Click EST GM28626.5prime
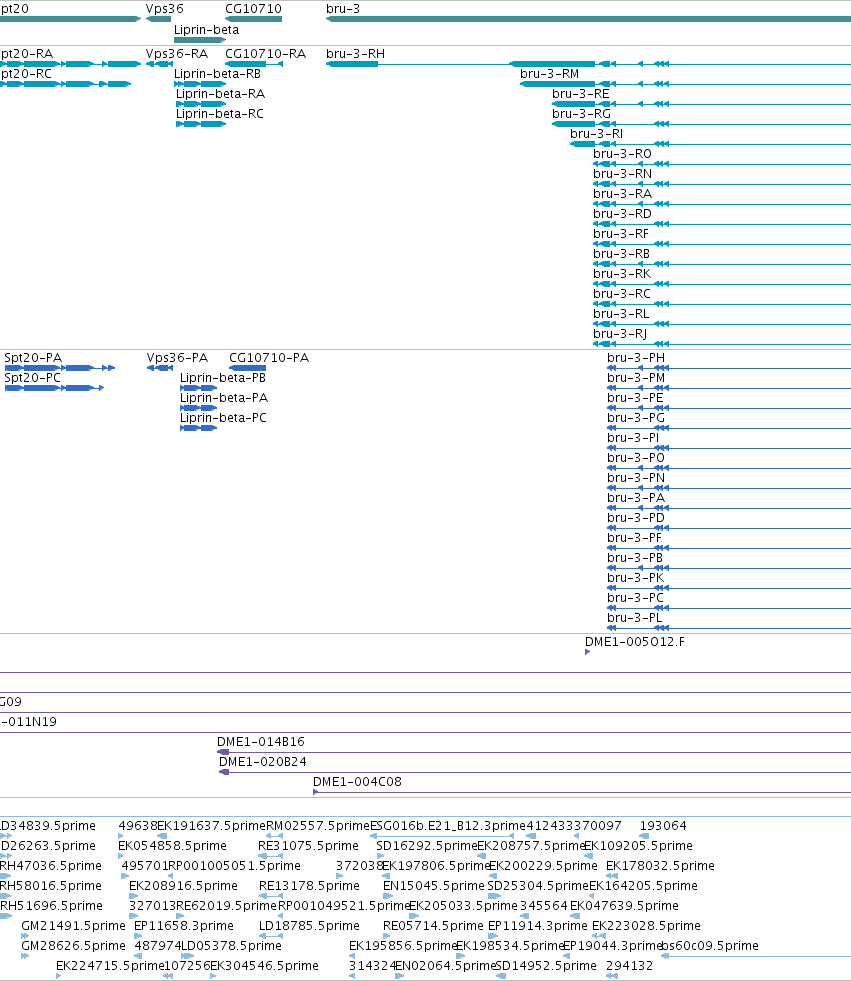This screenshot has height=981, width=851. 73,946
